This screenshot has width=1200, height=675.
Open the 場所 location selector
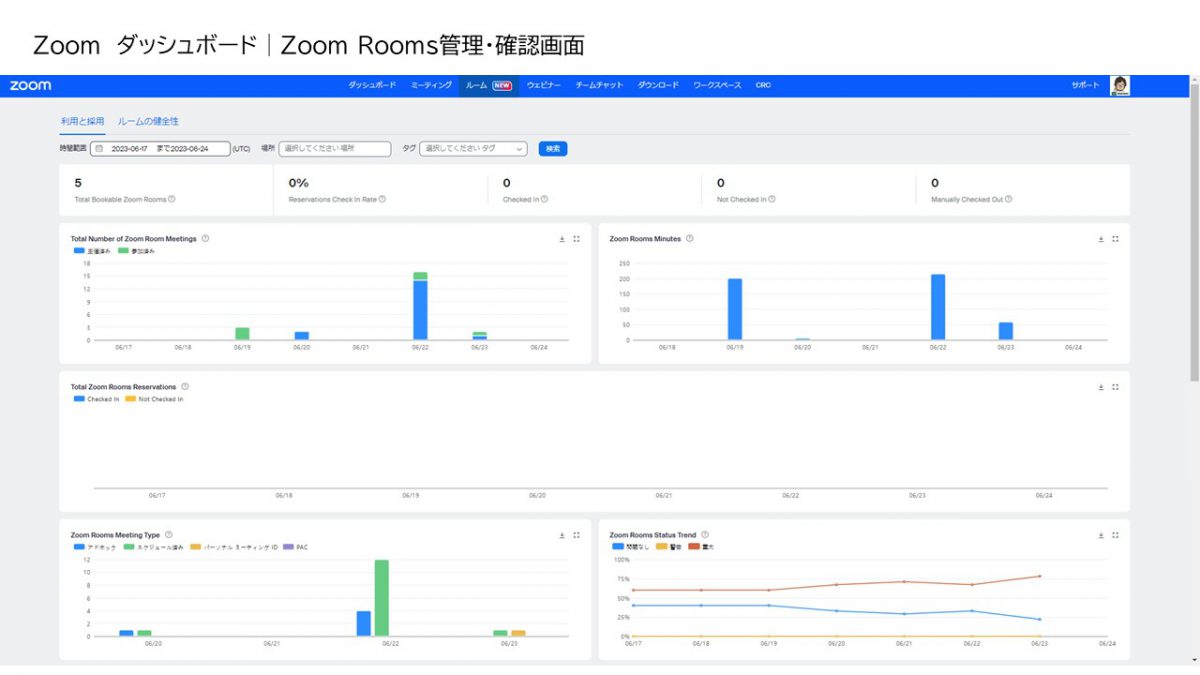(x=335, y=149)
